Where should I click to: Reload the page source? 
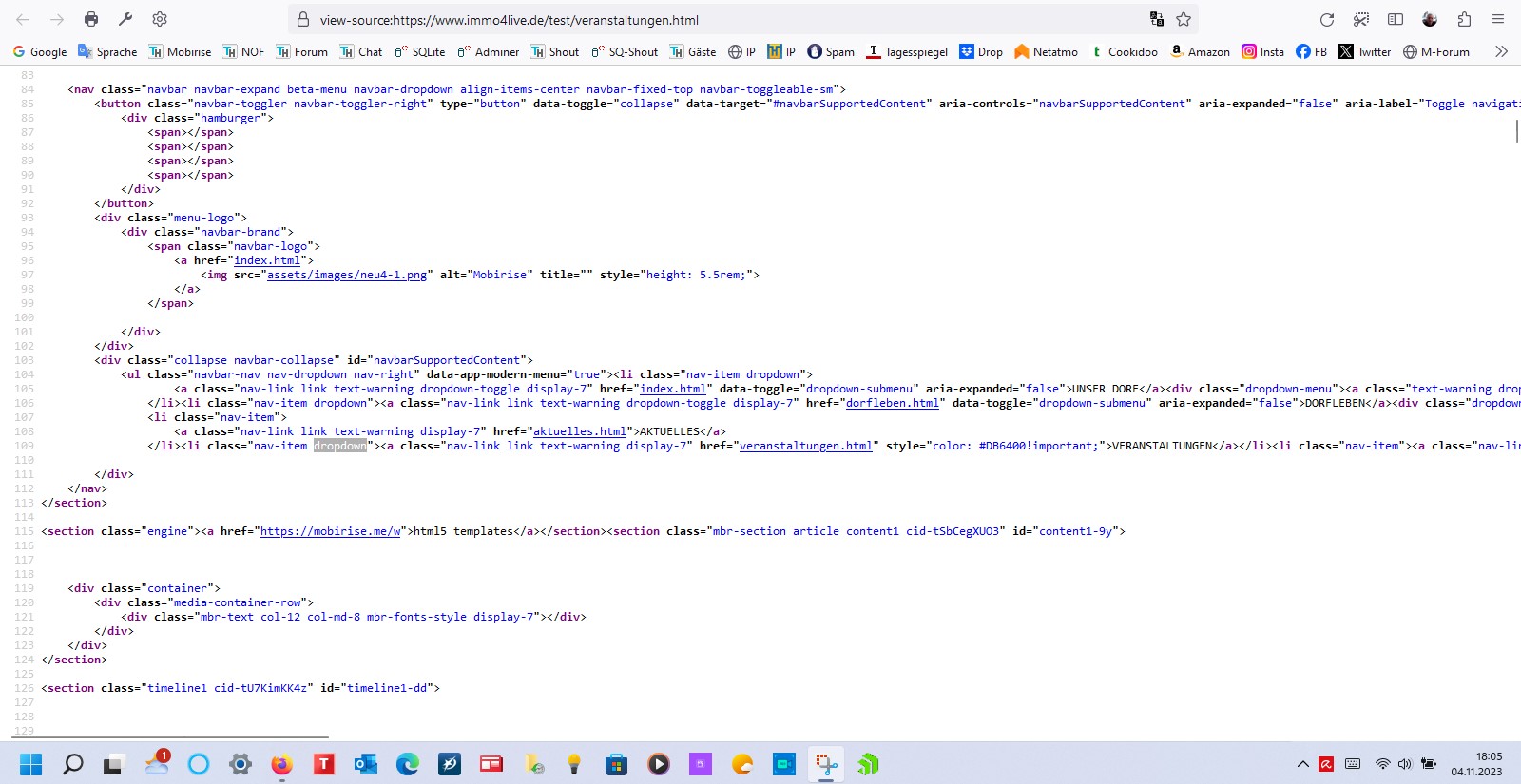(1327, 19)
